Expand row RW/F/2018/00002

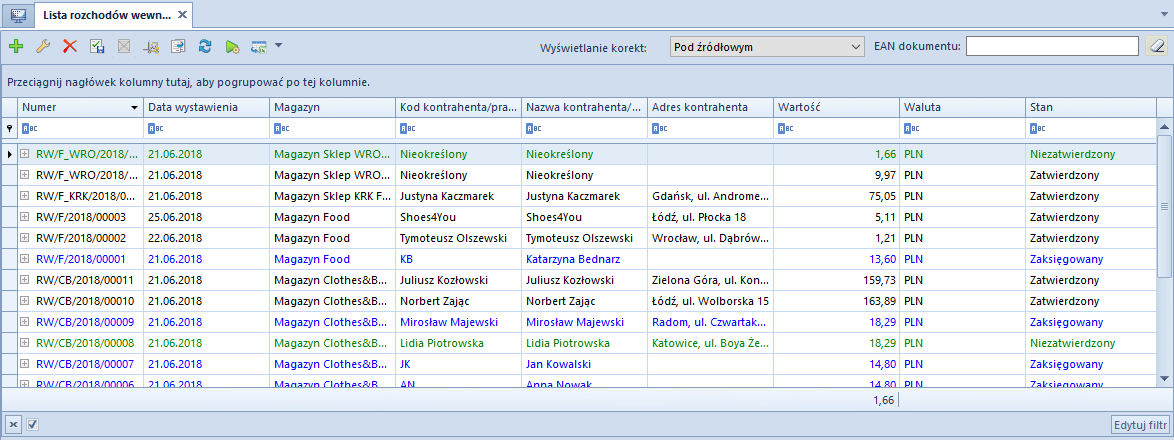[25, 238]
